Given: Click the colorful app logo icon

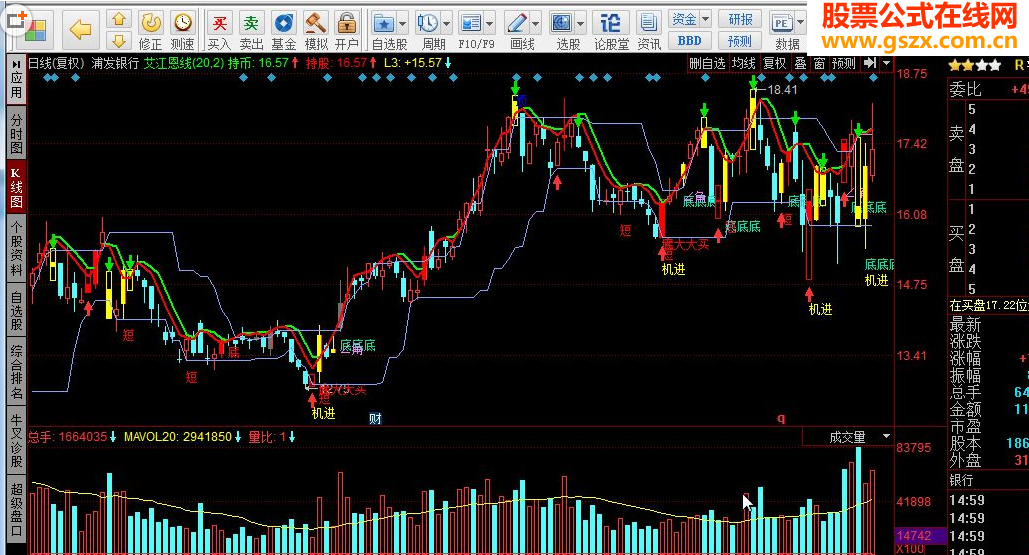Looking at the screenshot, I should [x=34, y=32].
